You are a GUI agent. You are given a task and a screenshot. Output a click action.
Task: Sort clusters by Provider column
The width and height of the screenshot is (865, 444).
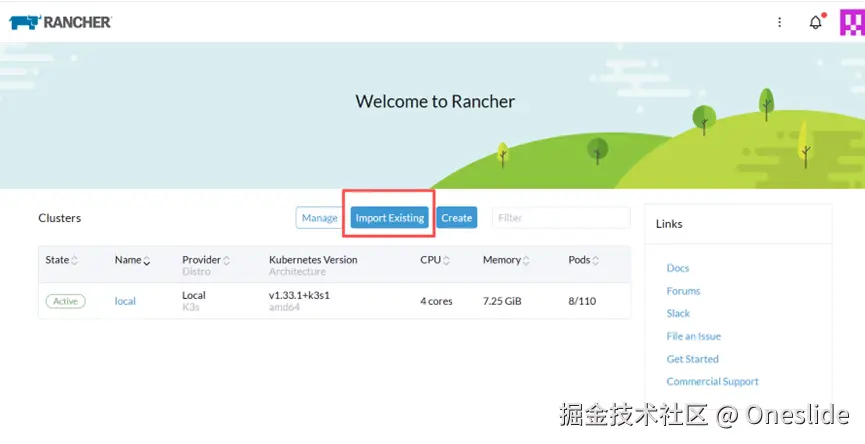tap(206, 260)
